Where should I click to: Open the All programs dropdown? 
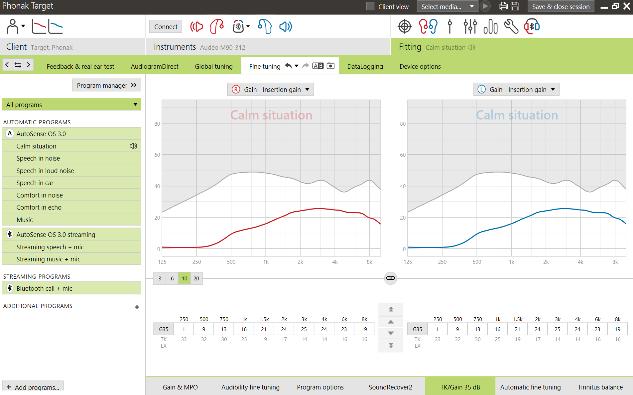tap(71, 105)
